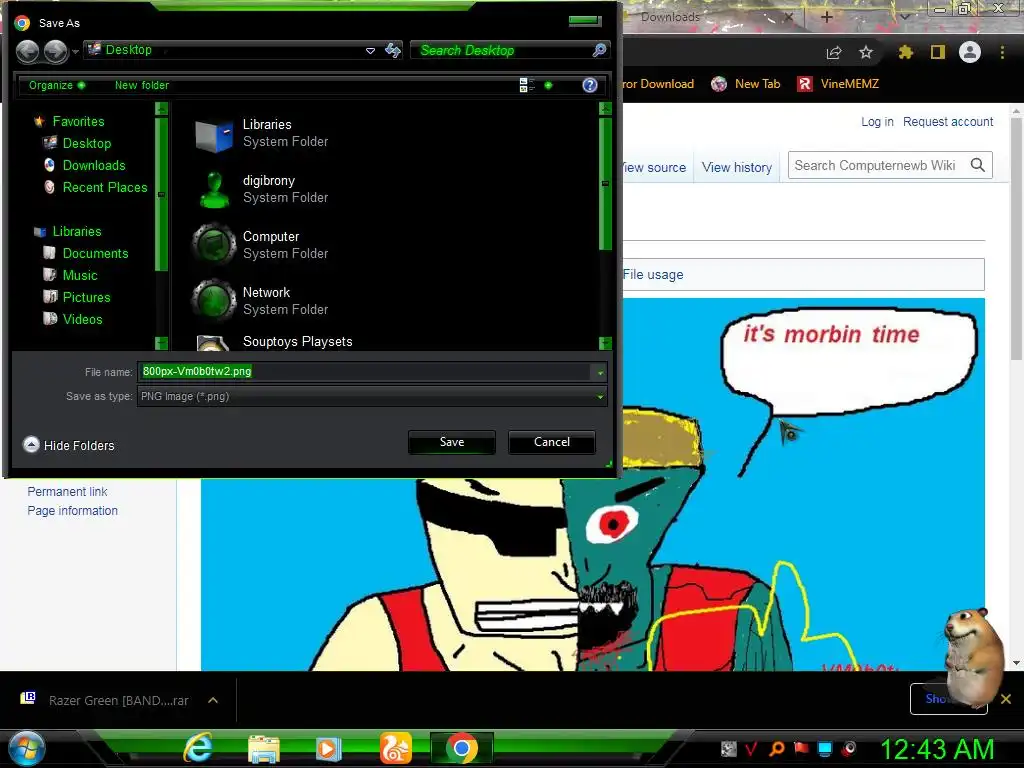The height and width of the screenshot is (768, 1024).
Task: Focus the Search Computernewb Wiki box
Action: tap(878, 165)
